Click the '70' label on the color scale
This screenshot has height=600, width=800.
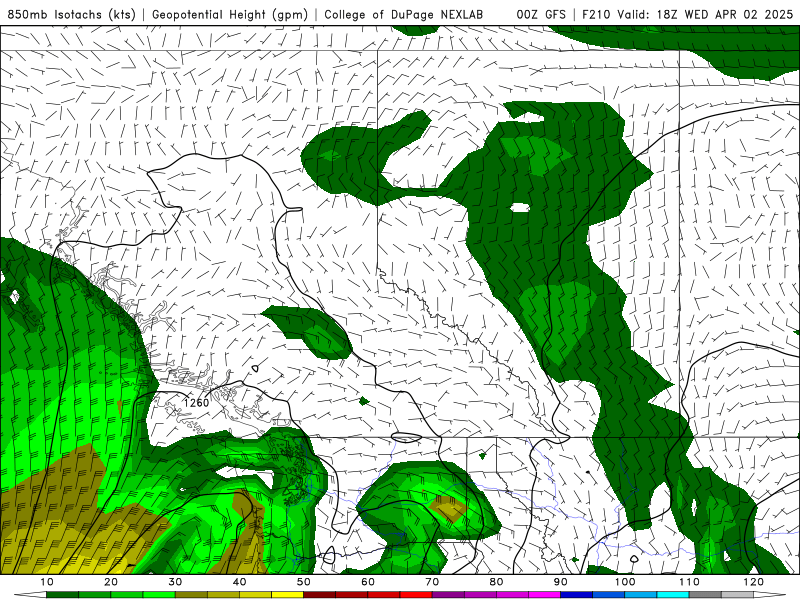click(432, 582)
